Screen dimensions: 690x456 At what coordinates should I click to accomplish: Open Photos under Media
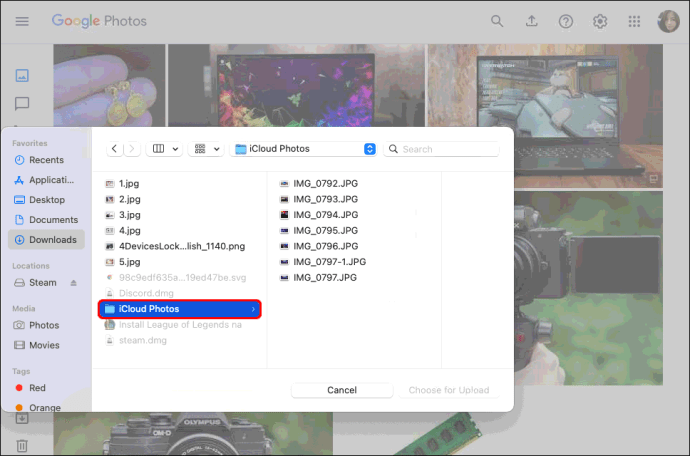(46, 325)
